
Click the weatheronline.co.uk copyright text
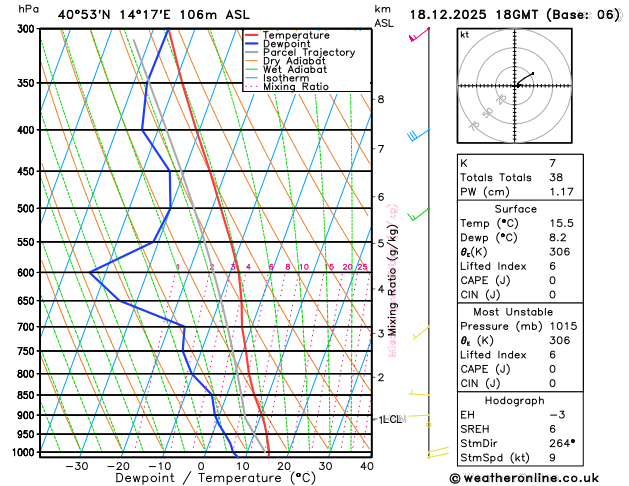click(x=525, y=478)
